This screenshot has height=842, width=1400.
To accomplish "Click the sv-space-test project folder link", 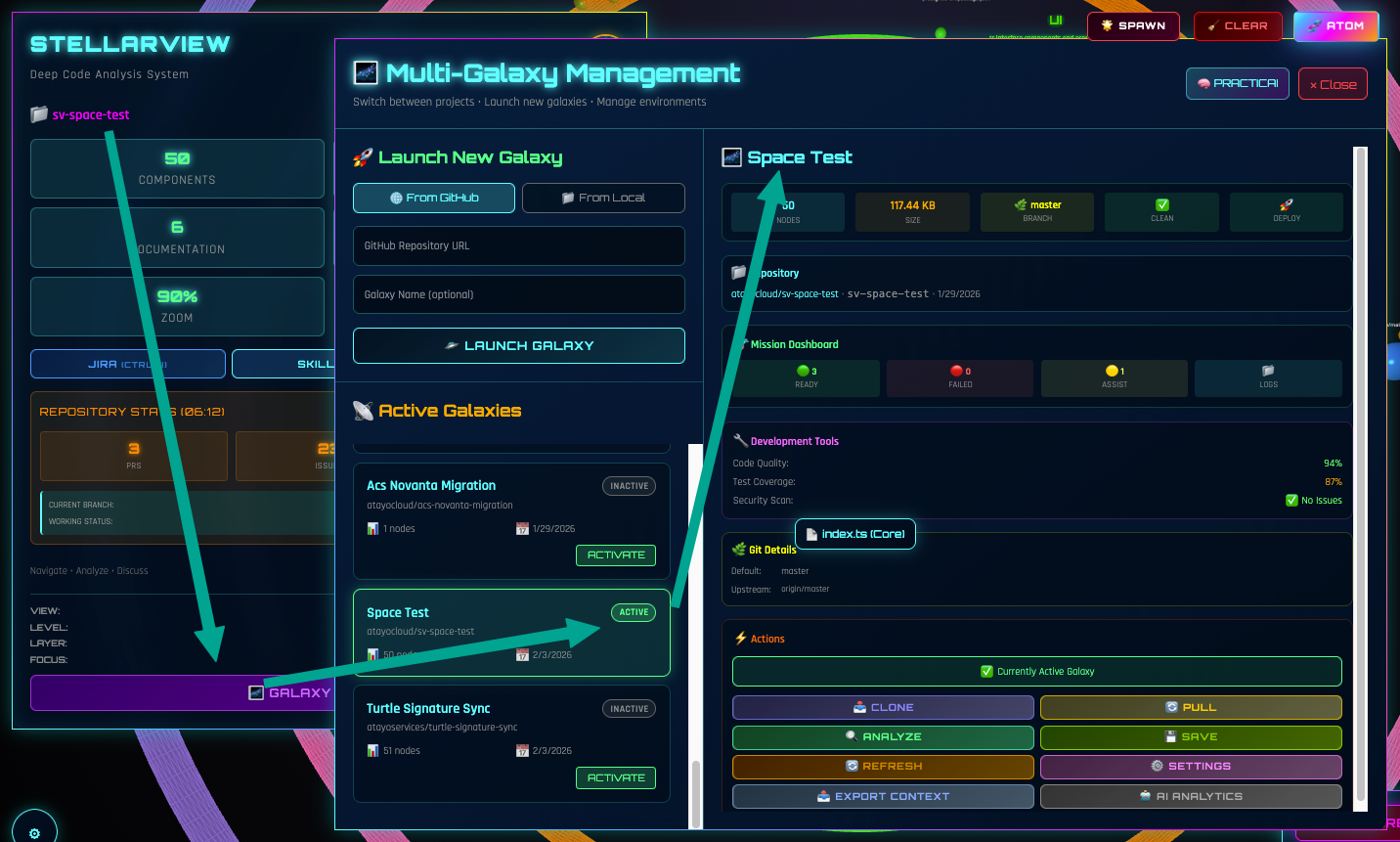I will (90, 114).
